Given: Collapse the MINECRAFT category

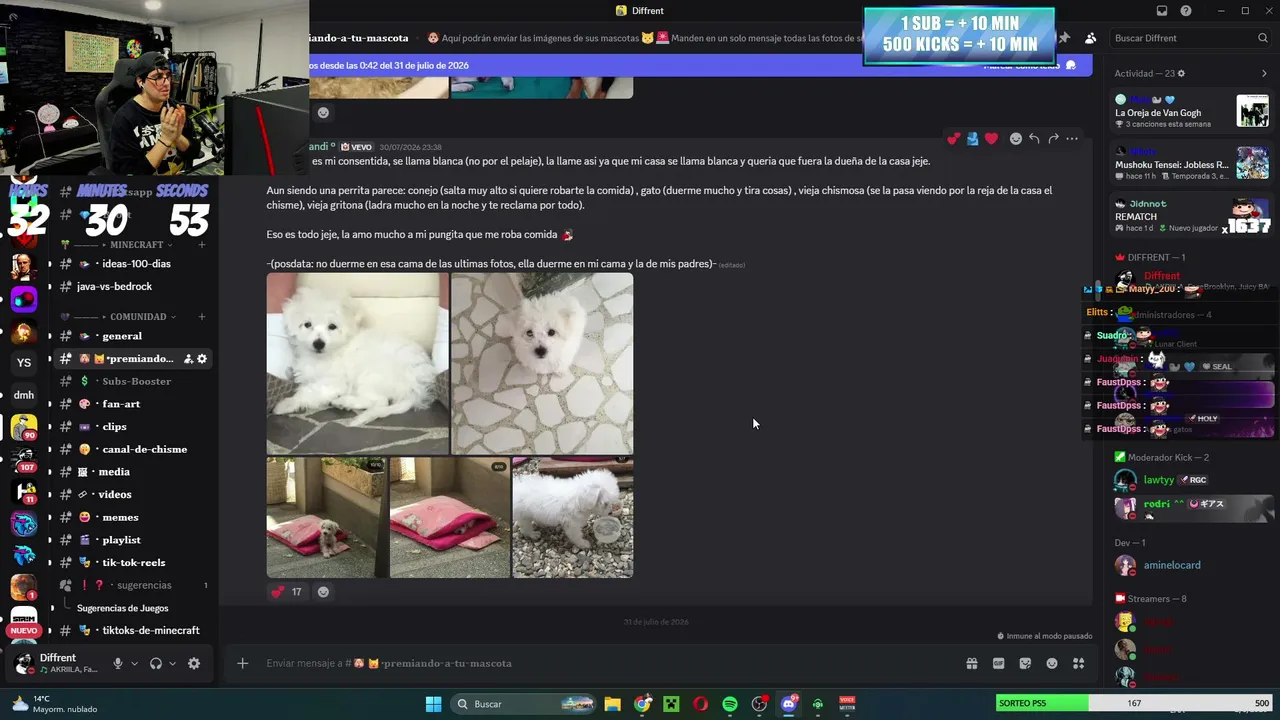Looking at the screenshot, I should click(137, 245).
